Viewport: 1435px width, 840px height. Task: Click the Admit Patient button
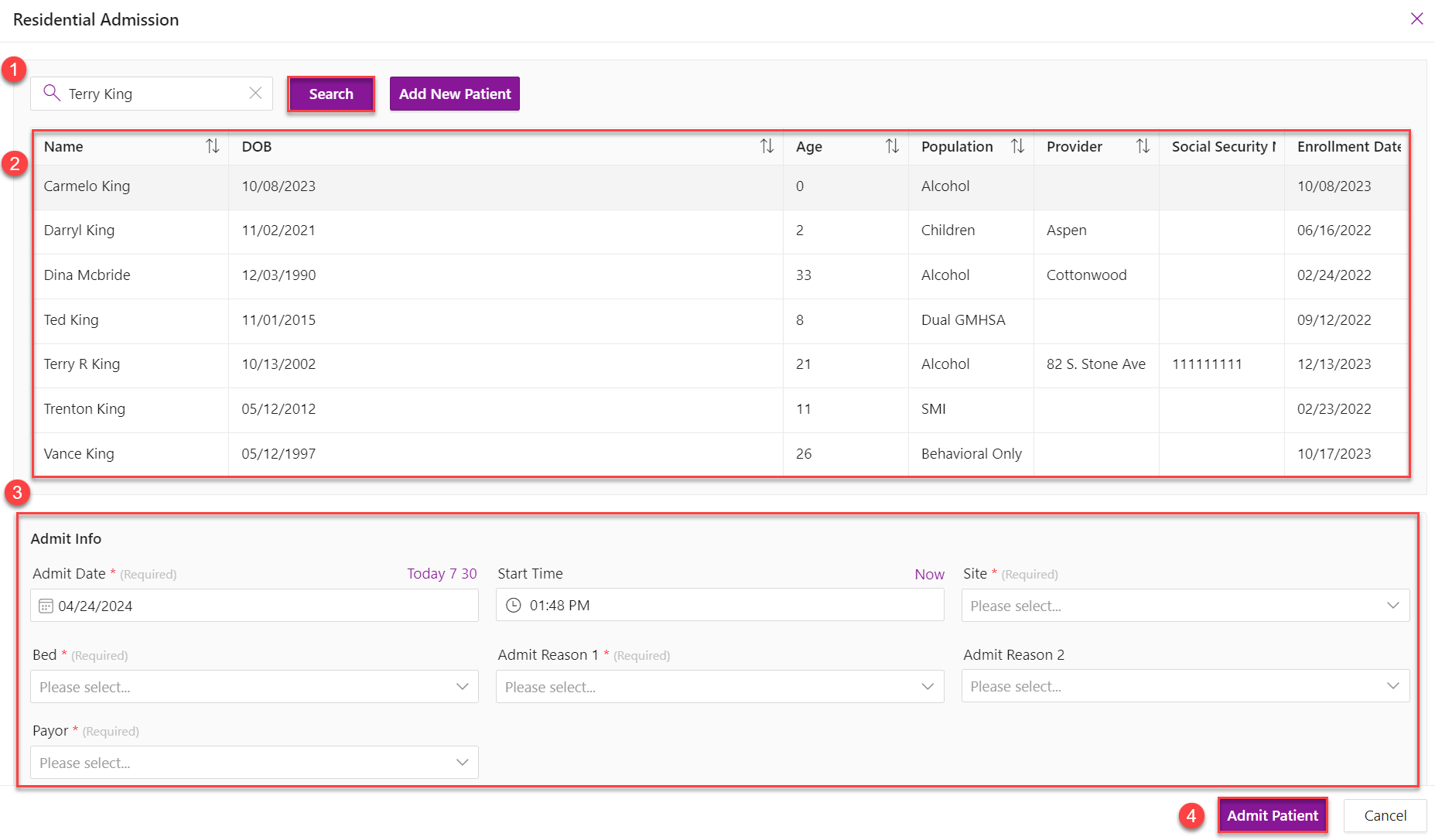pos(1273,815)
